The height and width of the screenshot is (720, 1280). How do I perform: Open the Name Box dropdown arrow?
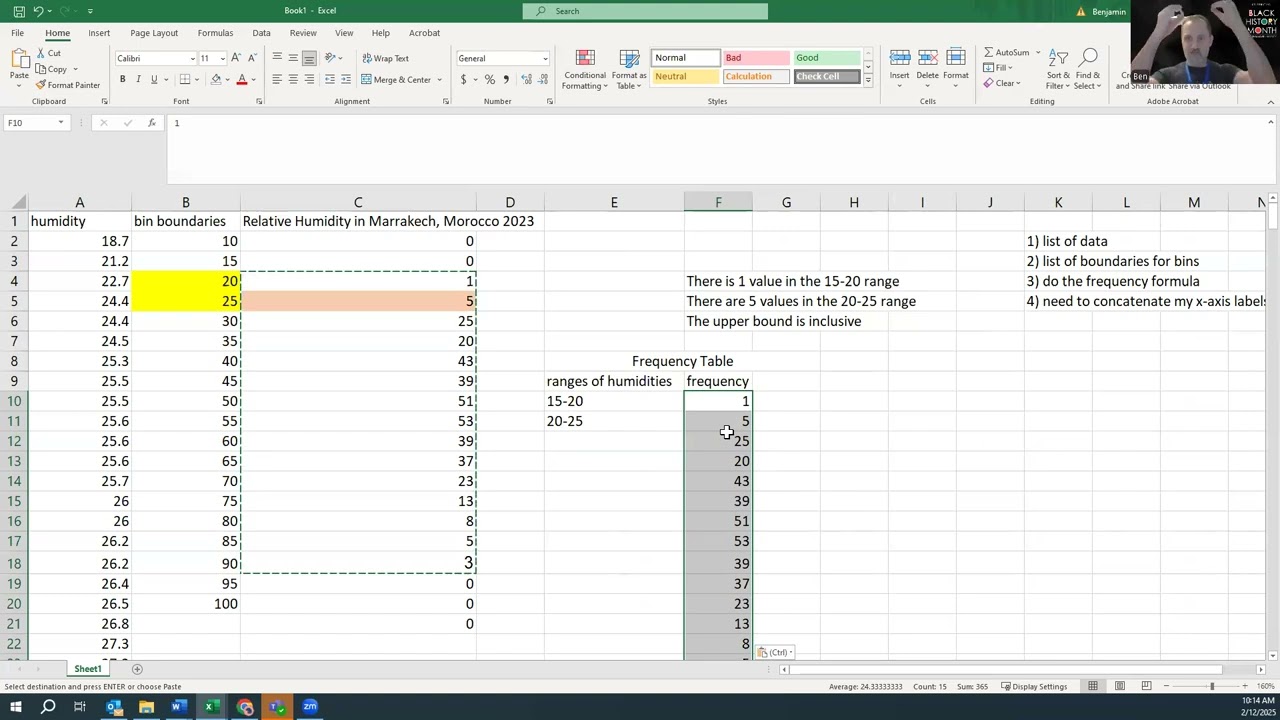pos(61,123)
